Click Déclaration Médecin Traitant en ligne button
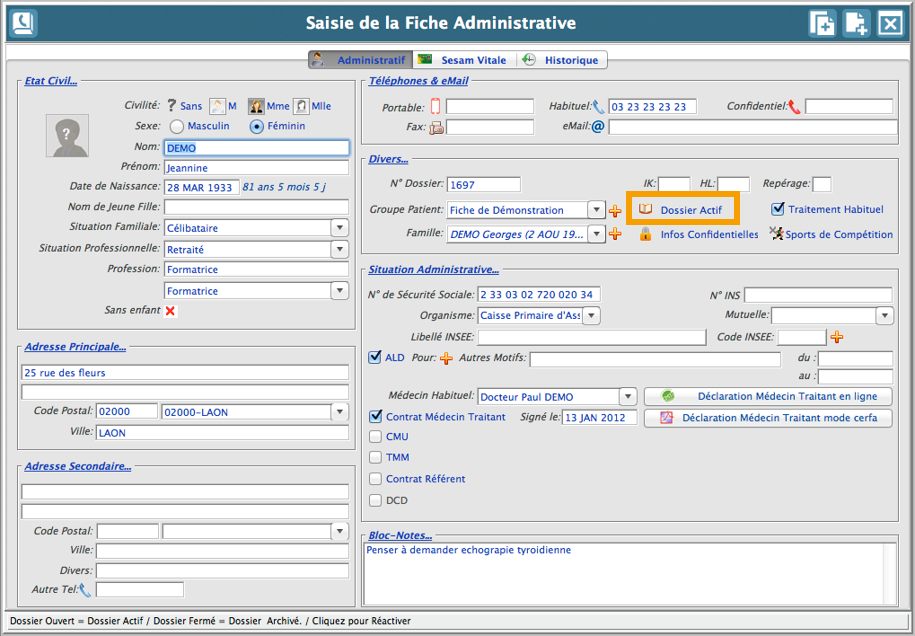This screenshot has height=636, width=915. pos(768,396)
